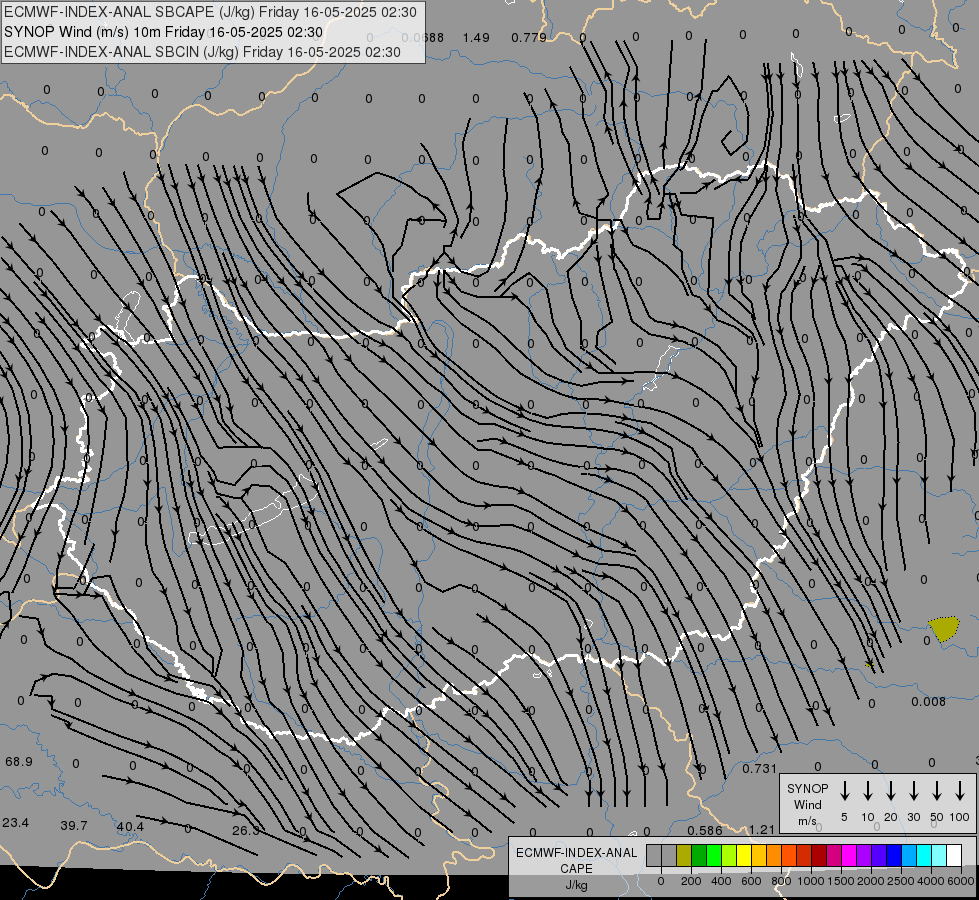Select the dark red swatch right of 1000 tick
The width and height of the screenshot is (979, 900).
click(819, 855)
